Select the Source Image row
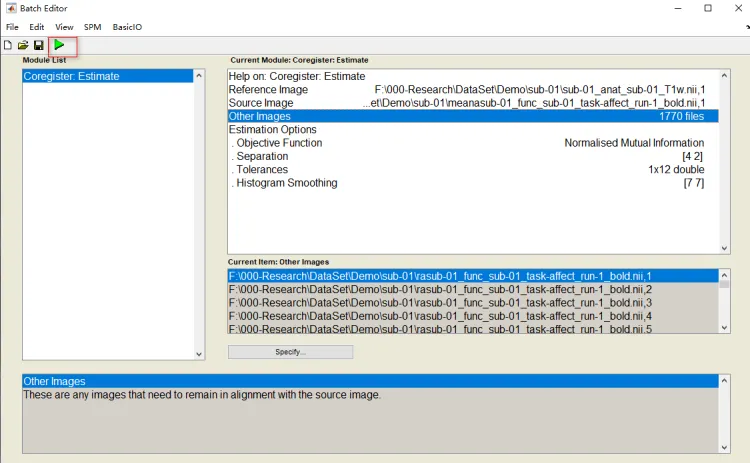This screenshot has height=463, width=750. 473,103
